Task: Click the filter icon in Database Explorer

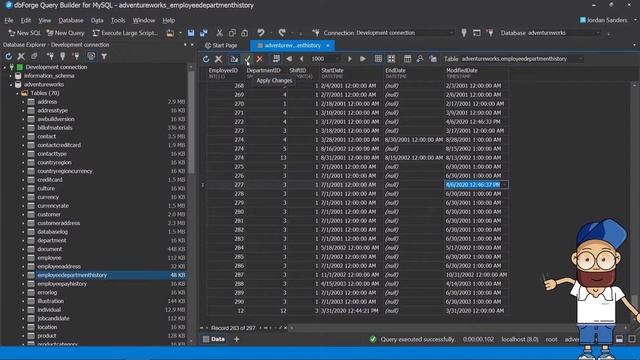Action: point(104,56)
